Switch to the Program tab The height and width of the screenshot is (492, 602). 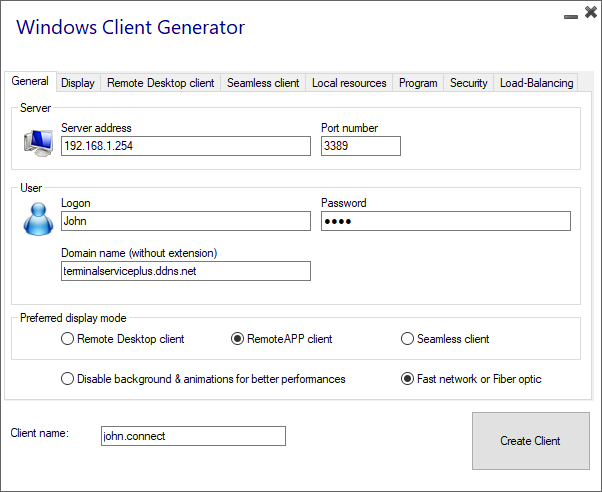[x=418, y=83]
